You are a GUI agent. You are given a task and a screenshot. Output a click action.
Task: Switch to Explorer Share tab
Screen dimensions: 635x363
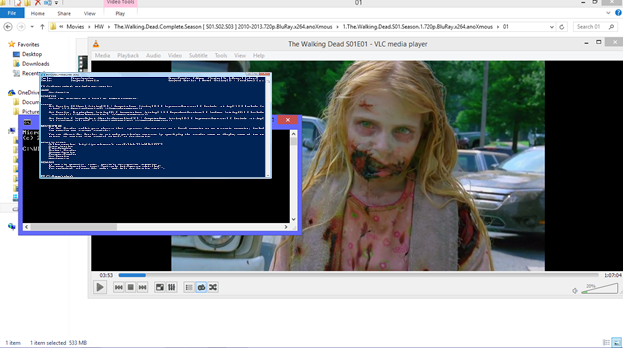click(x=64, y=13)
